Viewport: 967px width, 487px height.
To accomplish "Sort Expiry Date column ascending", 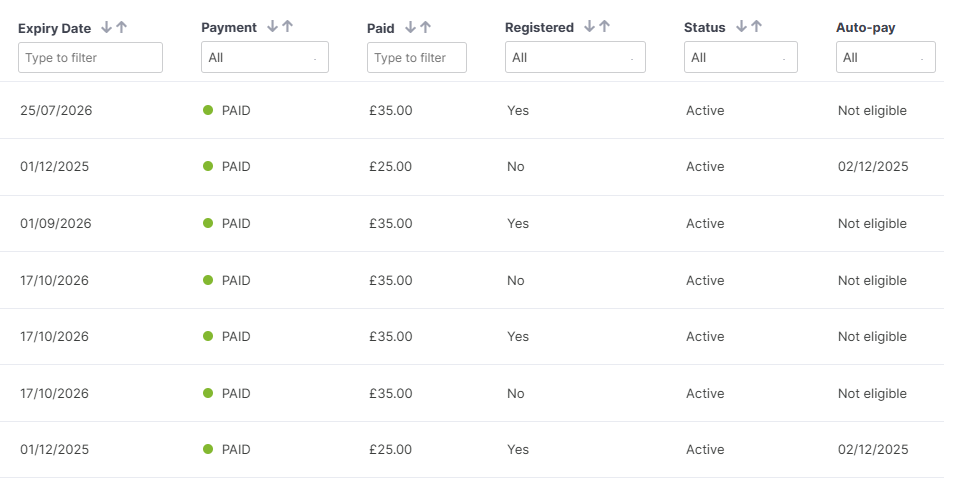I will pos(121,28).
